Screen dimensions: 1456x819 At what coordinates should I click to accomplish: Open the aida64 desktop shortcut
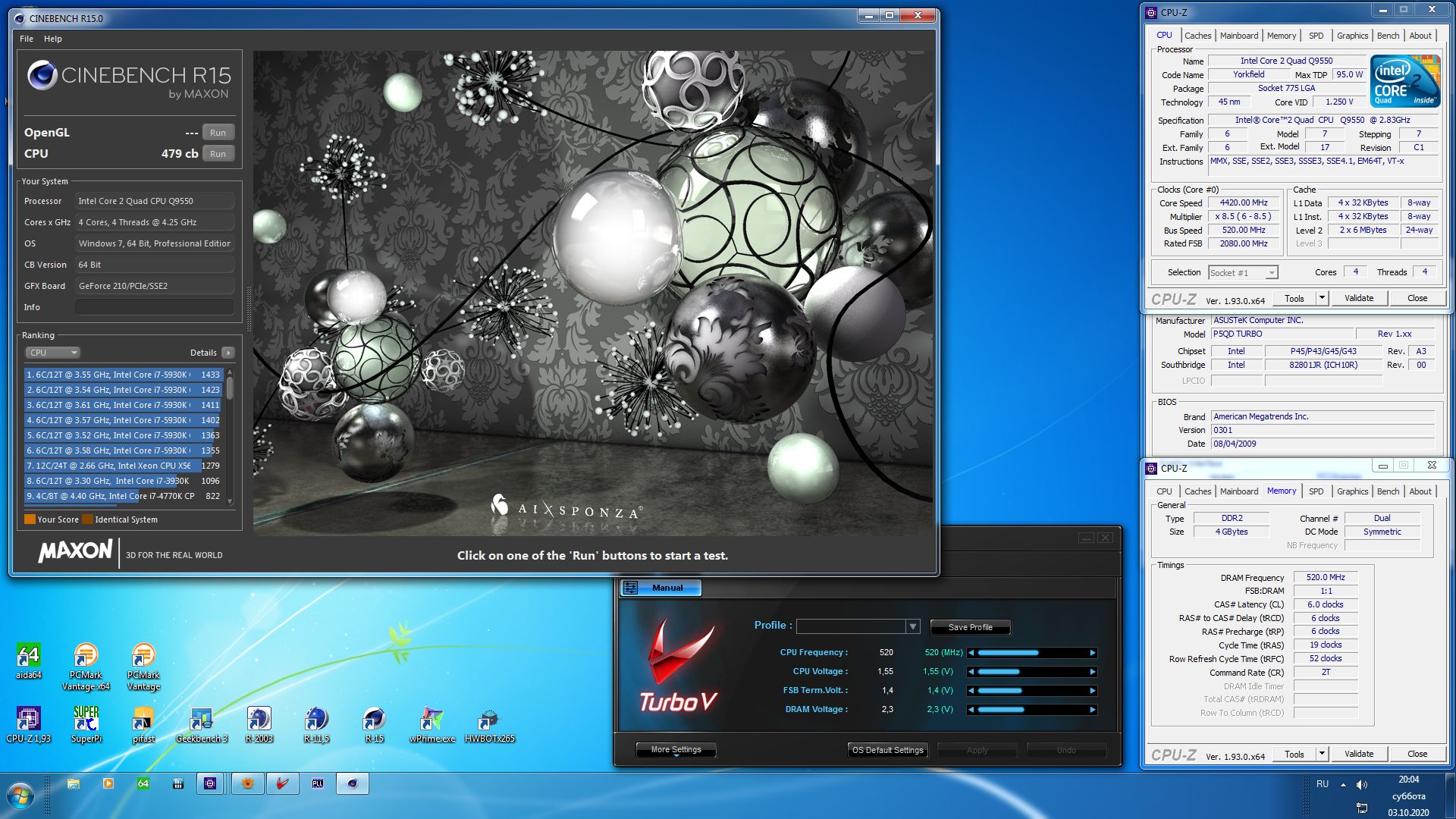point(28,661)
